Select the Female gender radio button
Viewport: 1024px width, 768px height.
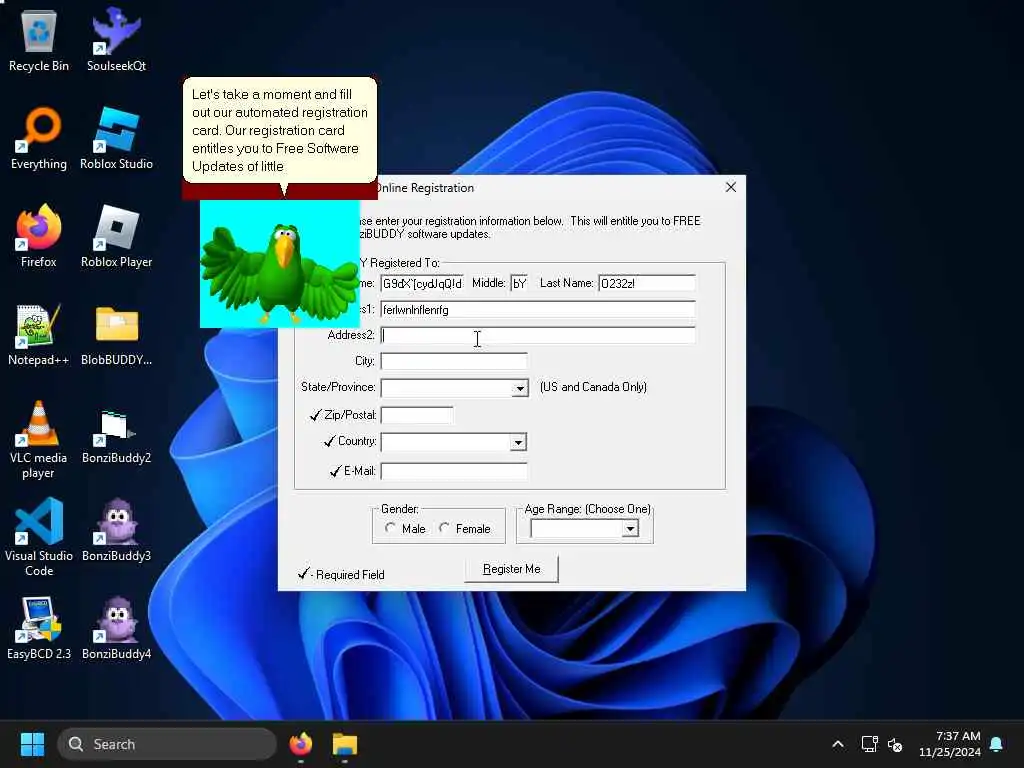tap(444, 528)
